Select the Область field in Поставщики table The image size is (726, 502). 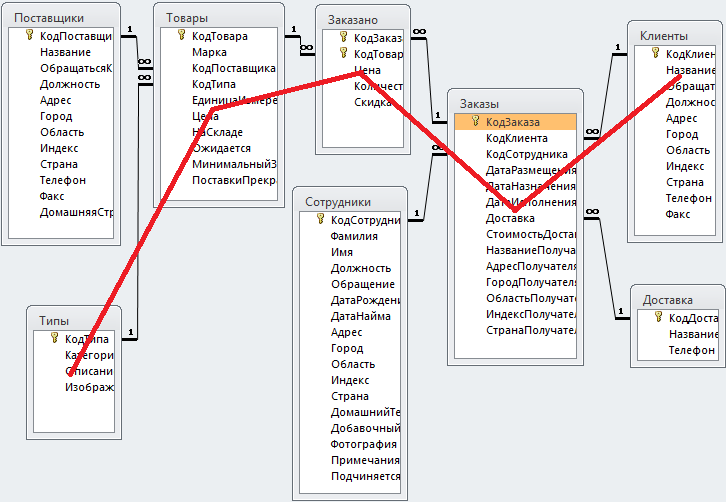(x=61, y=132)
